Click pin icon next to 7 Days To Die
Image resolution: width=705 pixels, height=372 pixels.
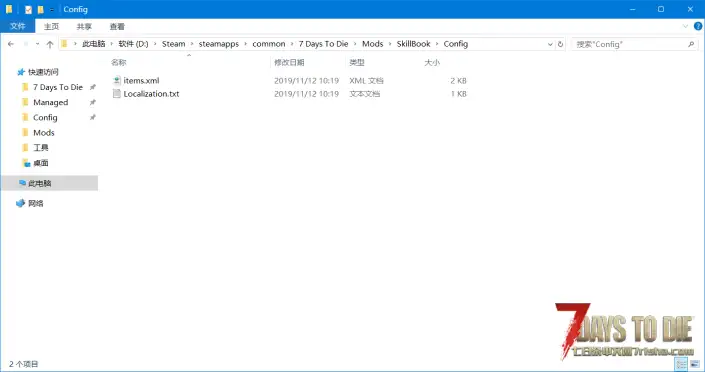pyautogui.click(x=93, y=87)
